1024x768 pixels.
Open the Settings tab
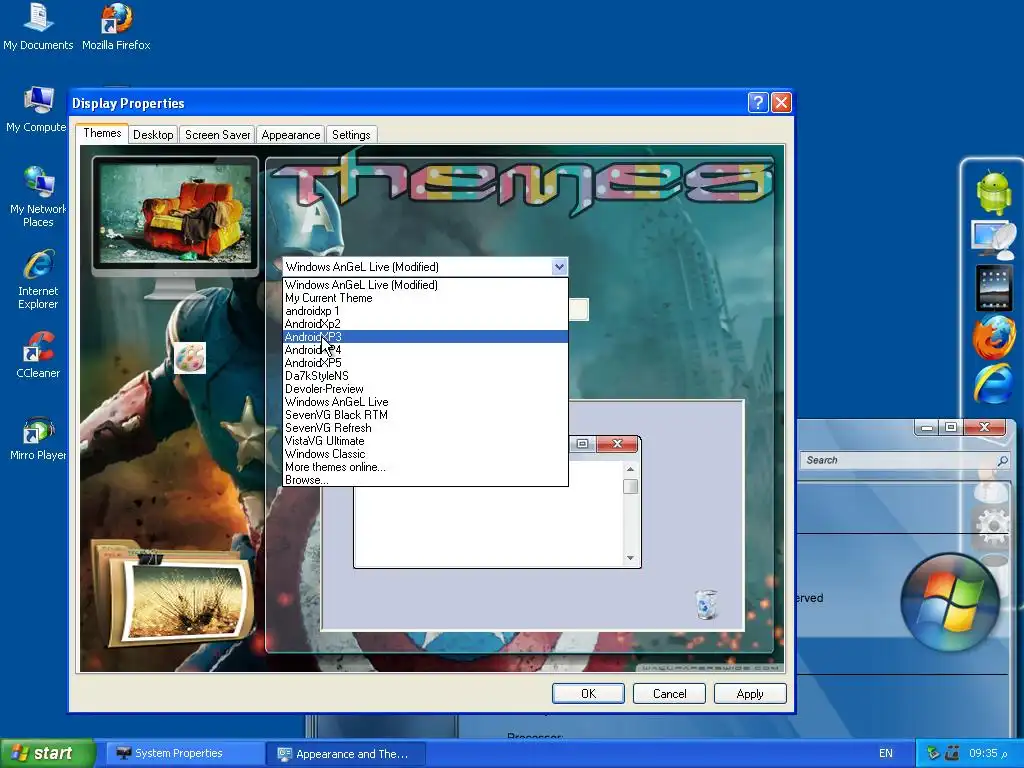351,135
